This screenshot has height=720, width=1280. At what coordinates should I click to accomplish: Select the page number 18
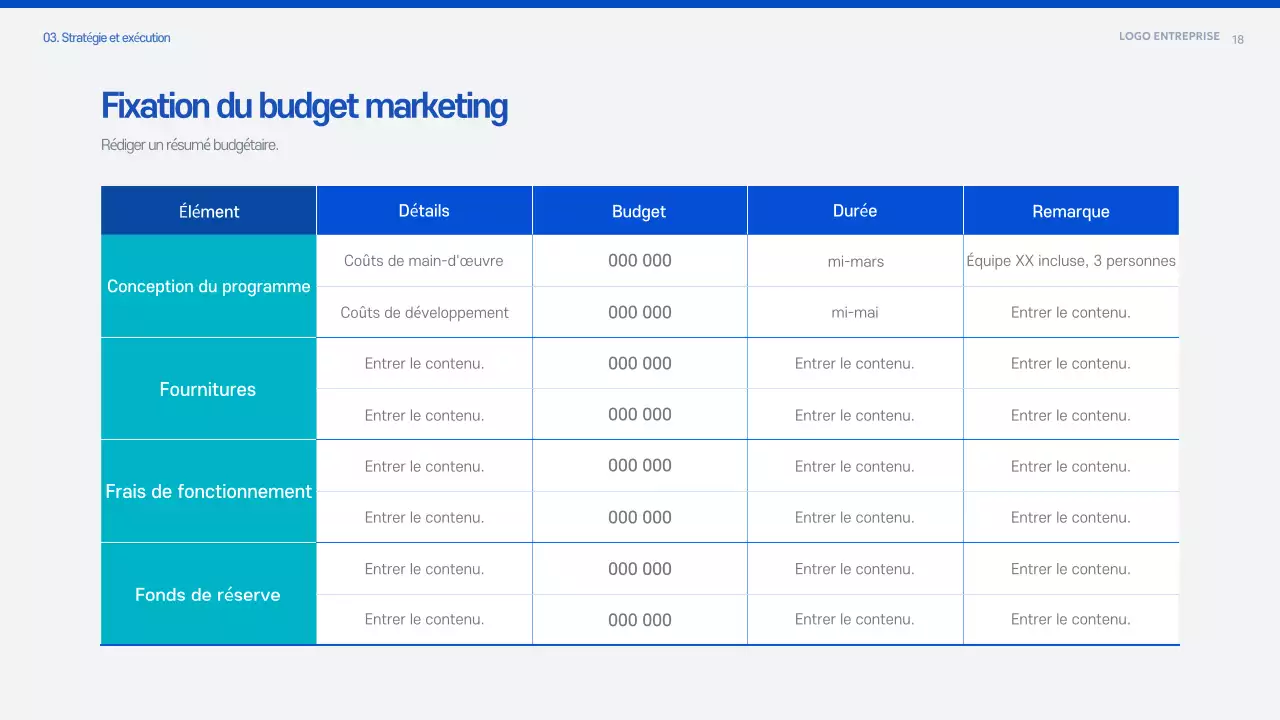click(x=1237, y=39)
